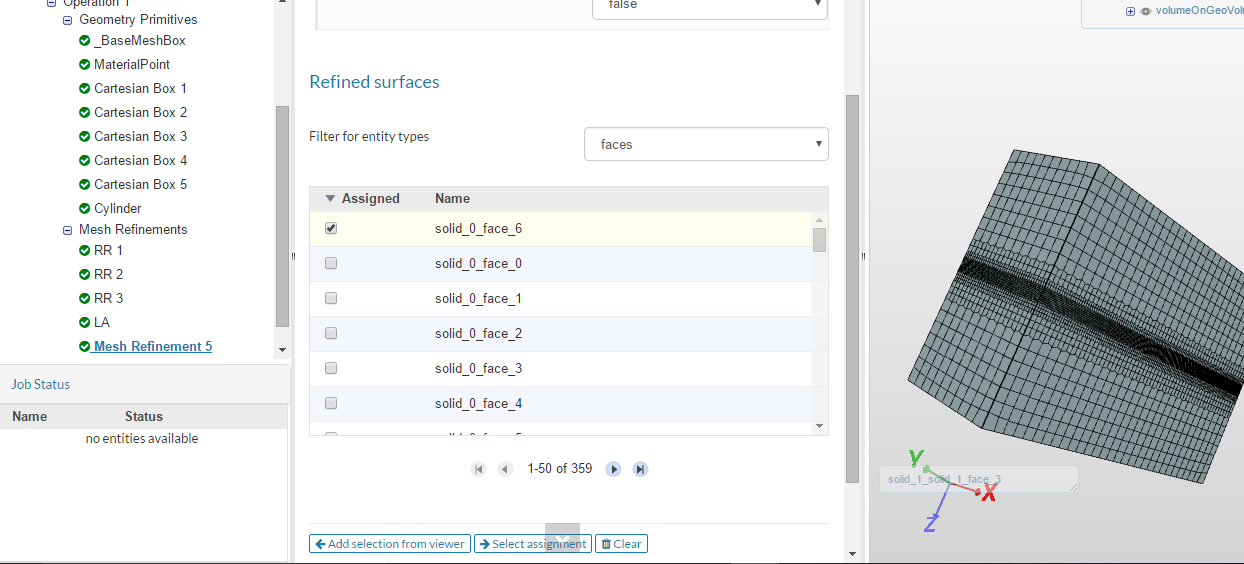Click the splitter handle left of settings panel
1244x564 pixels.
click(293, 257)
